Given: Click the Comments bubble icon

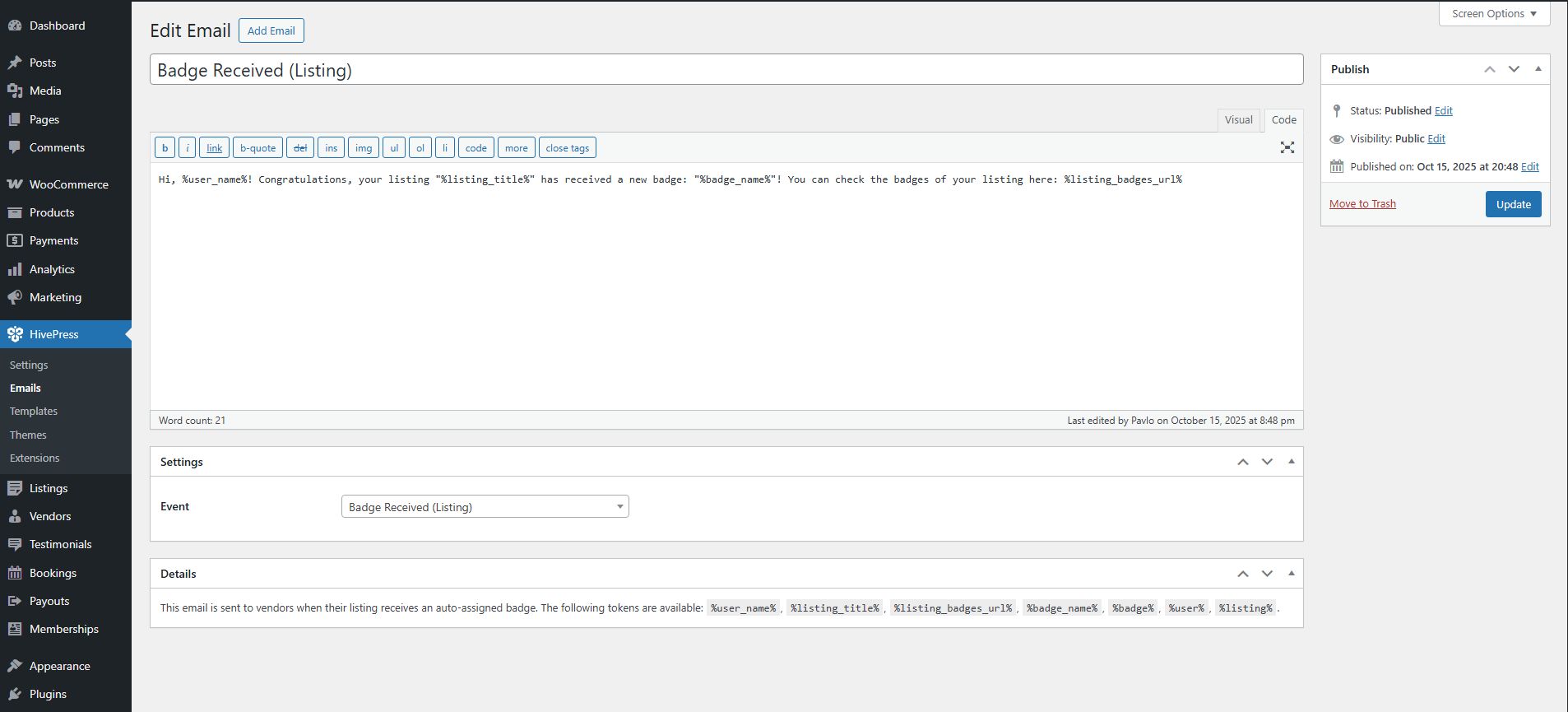Looking at the screenshot, I should (x=15, y=147).
